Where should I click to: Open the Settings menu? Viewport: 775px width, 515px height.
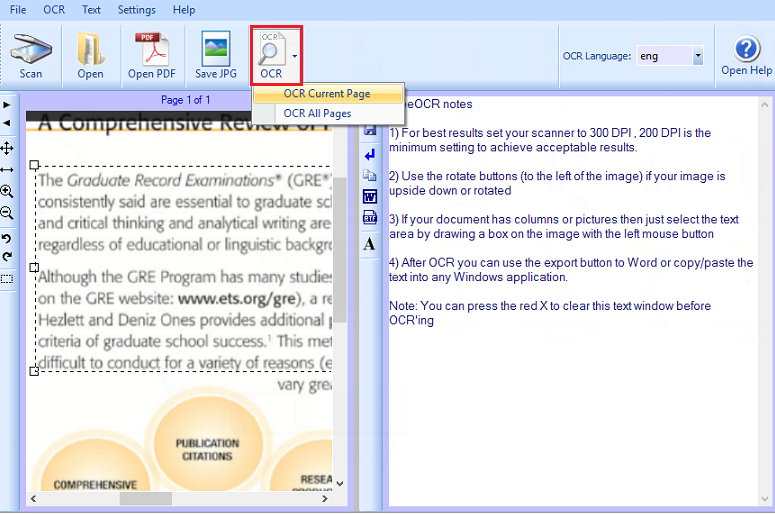pos(136,9)
